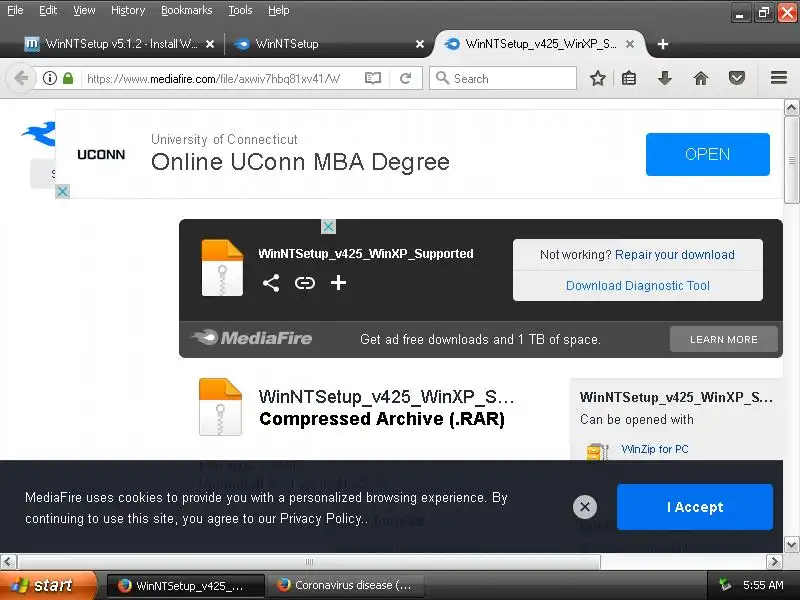Open a new tab with the plus button
Viewport: 800px width, 600px height.
[663, 44]
